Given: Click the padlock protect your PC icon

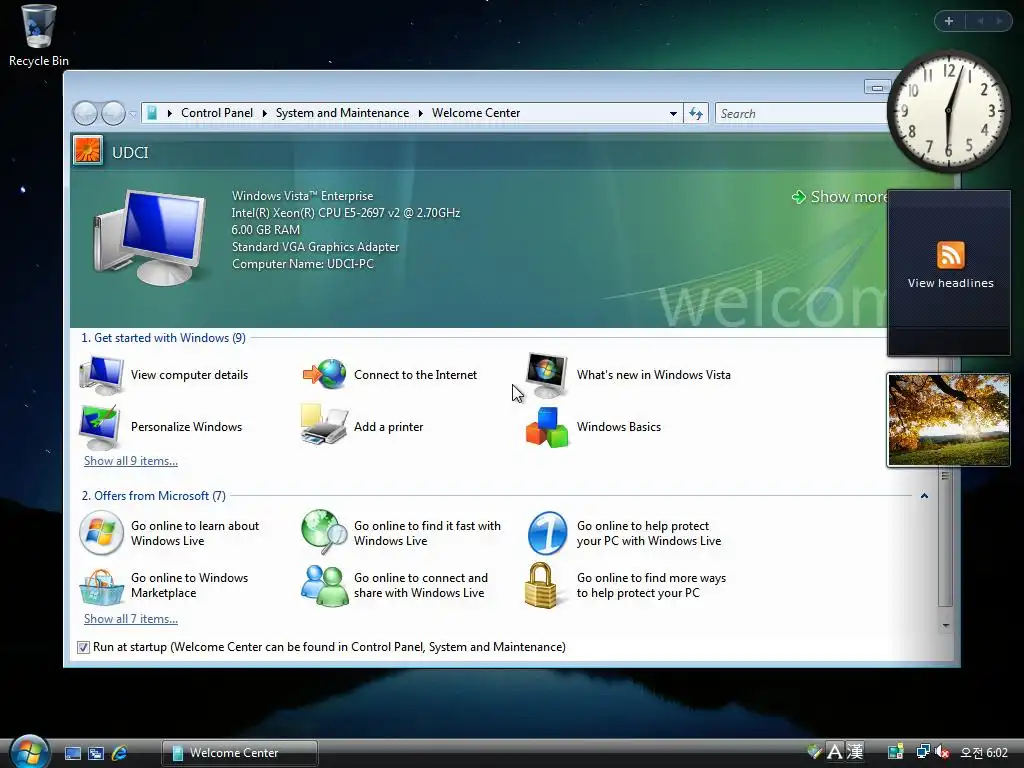Looking at the screenshot, I should pos(541,585).
